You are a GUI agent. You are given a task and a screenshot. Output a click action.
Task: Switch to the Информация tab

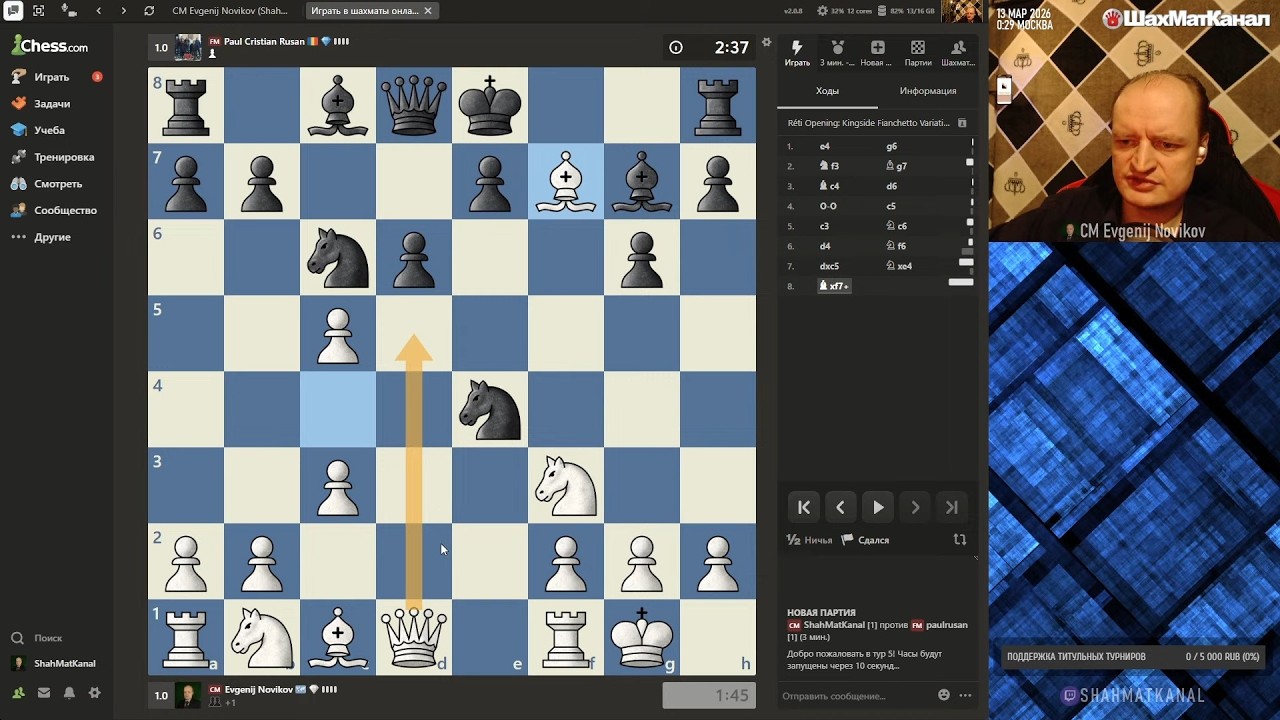928,91
